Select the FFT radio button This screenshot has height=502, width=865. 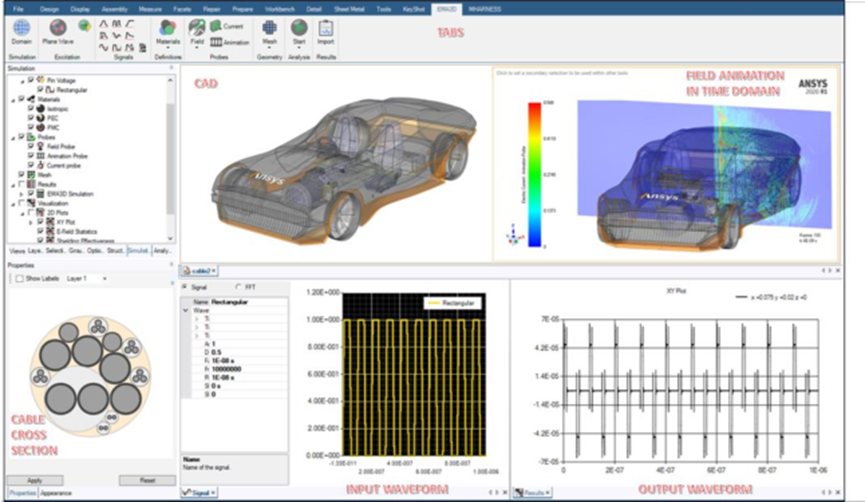[238, 287]
